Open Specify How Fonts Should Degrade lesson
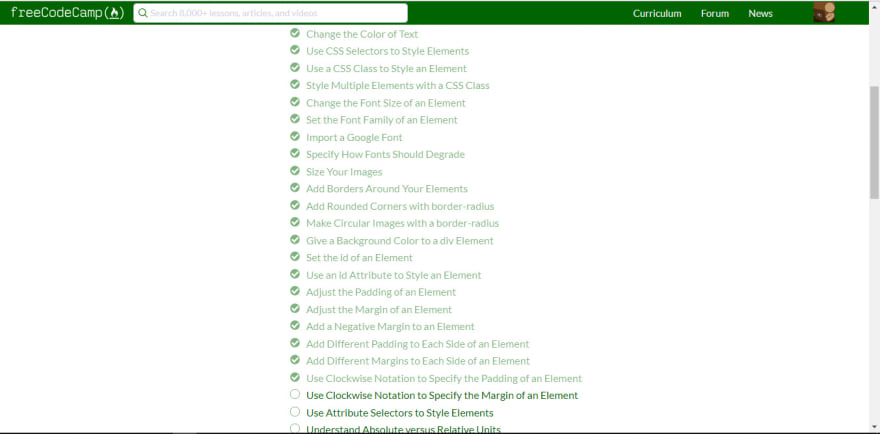Screen dimensions: 880x434 coord(385,154)
